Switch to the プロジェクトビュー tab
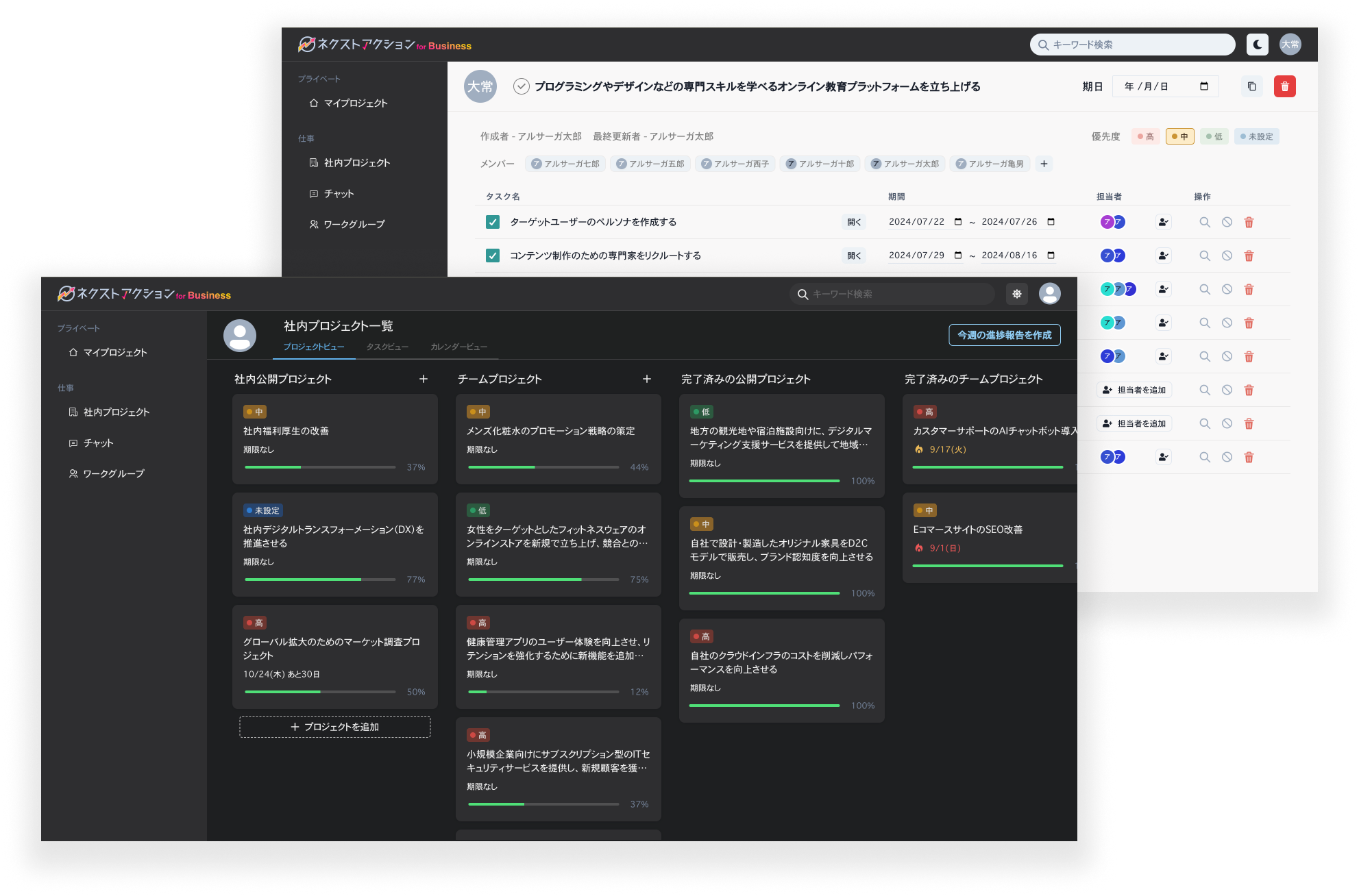 point(314,347)
